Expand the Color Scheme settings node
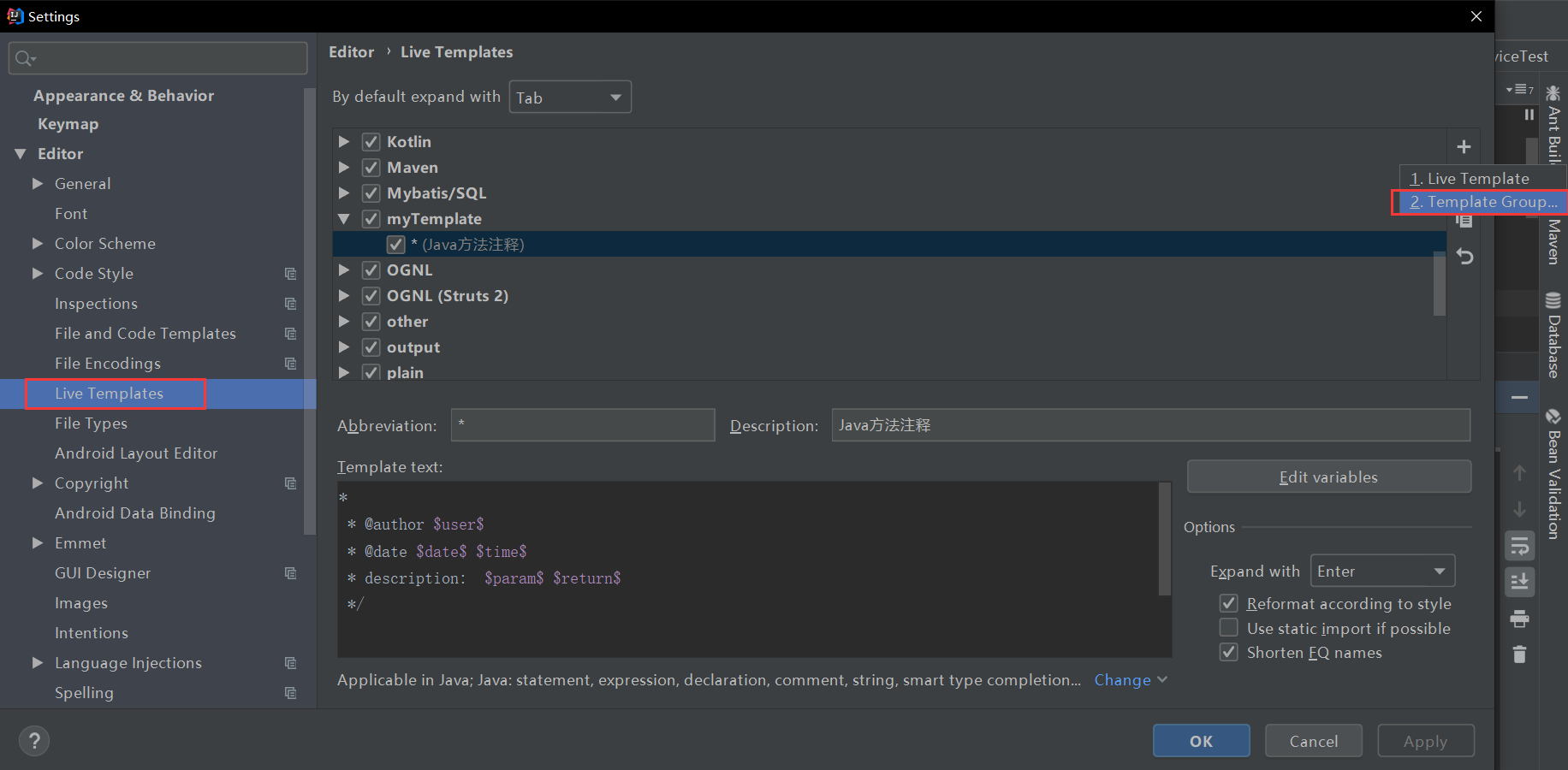 coord(38,244)
